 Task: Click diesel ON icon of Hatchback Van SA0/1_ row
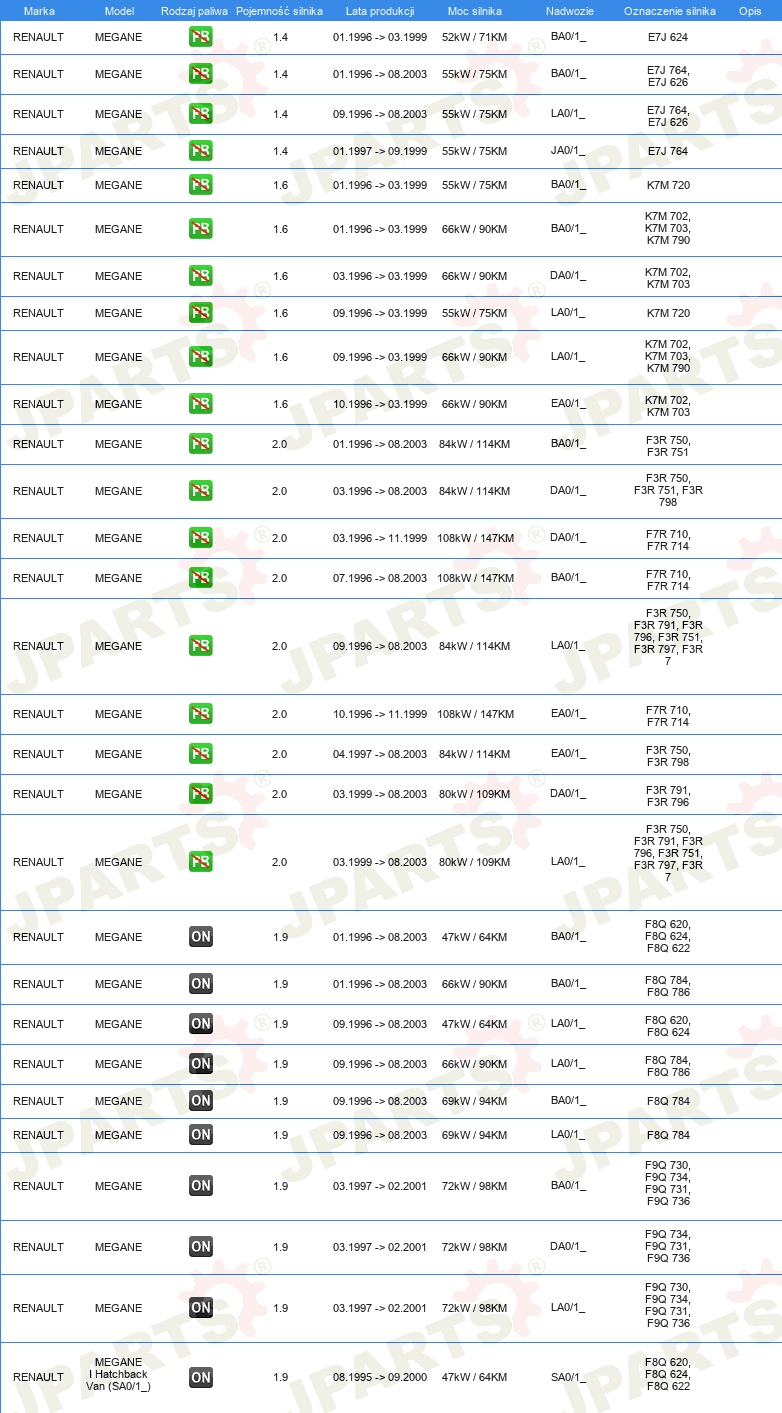[201, 1377]
